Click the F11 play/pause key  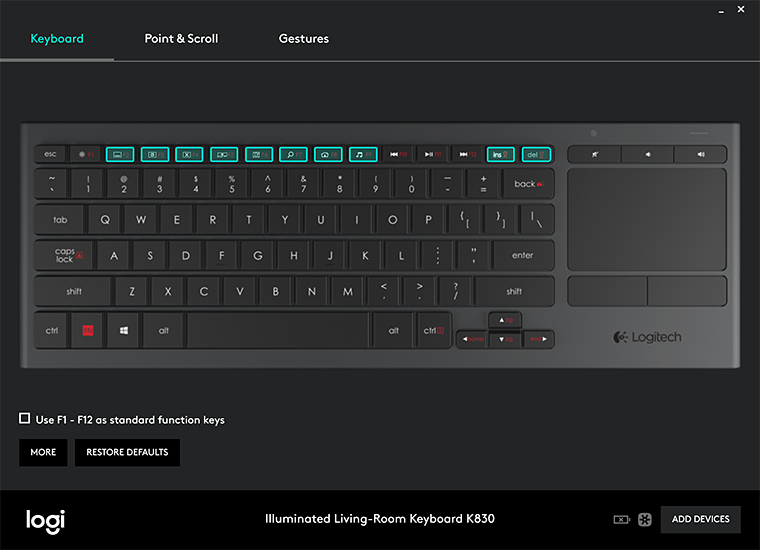[x=433, y=155]
